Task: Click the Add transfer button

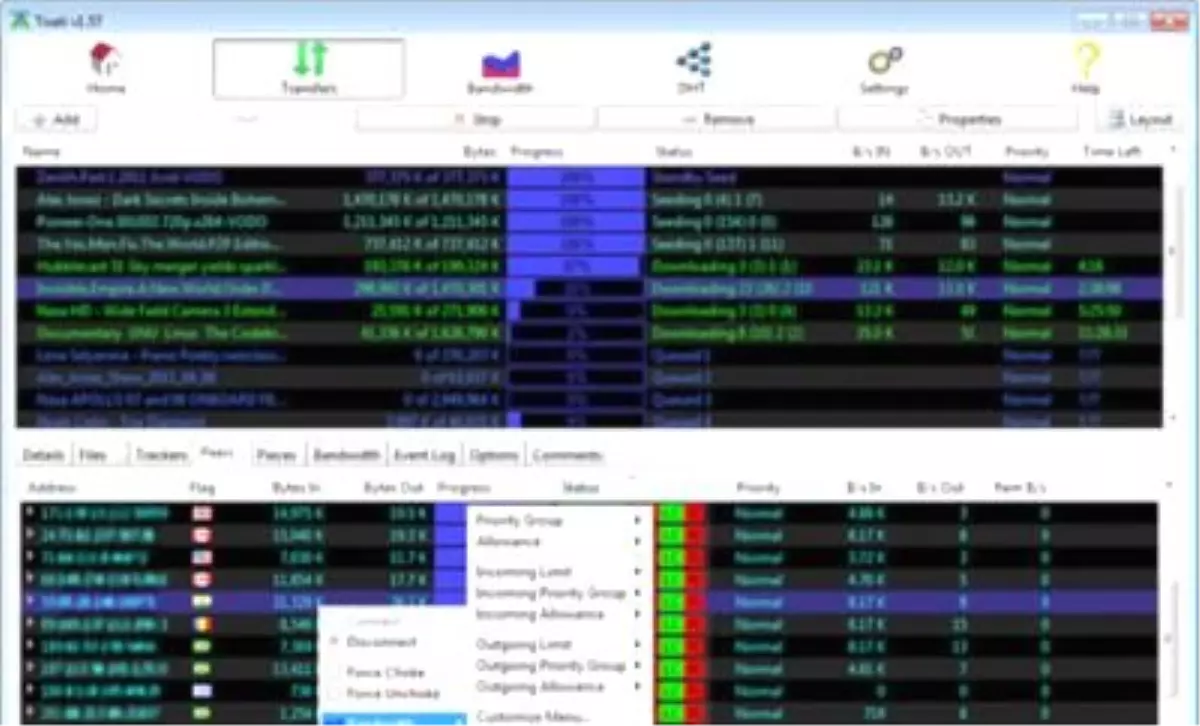Action: pos(56,120)
